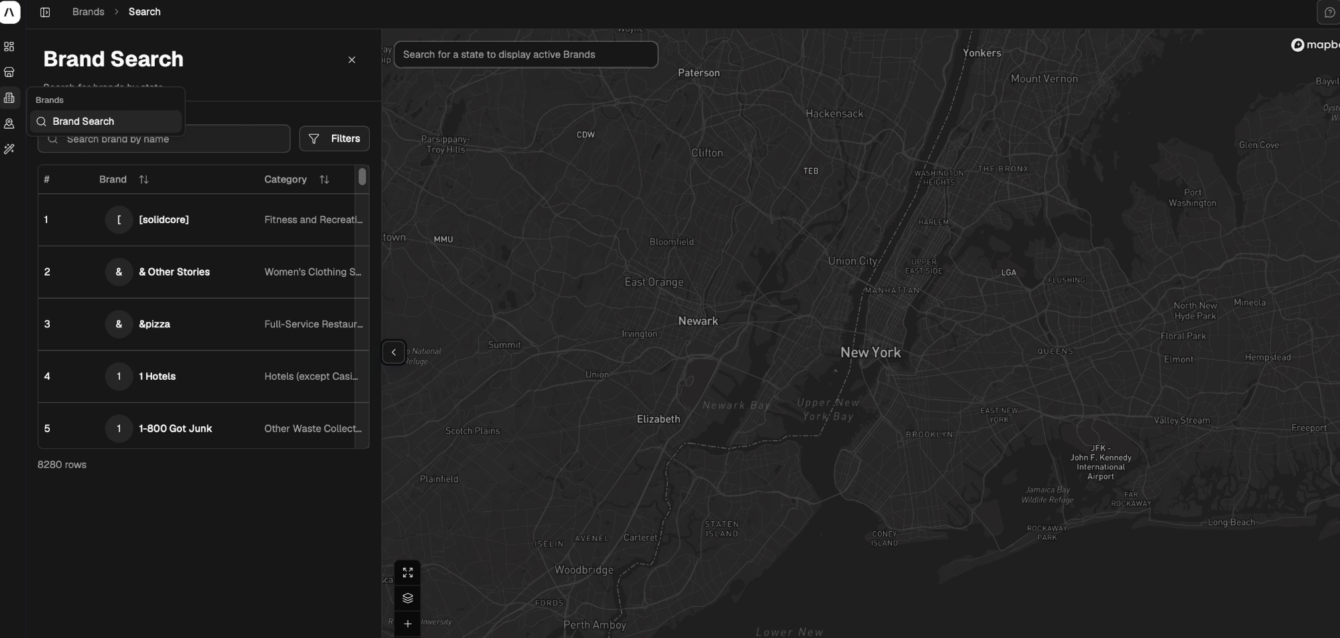Viewport: 1340px width, 638px height.
Task: Click the app logo in top-left corner
Action: pyautogui.click(x=10, y=12)
